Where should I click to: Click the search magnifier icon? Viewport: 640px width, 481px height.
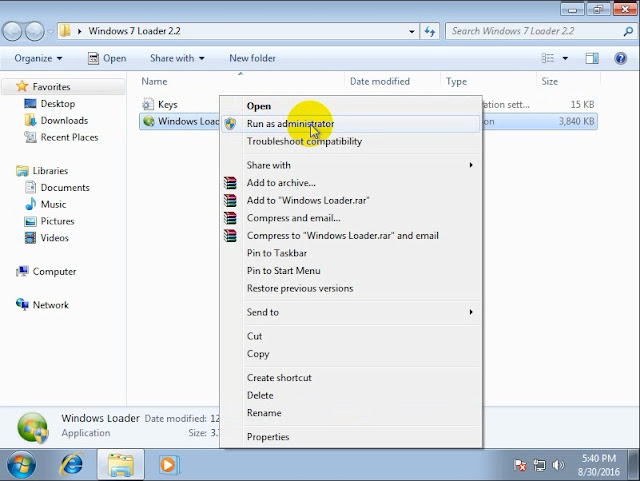click(628, 31)
